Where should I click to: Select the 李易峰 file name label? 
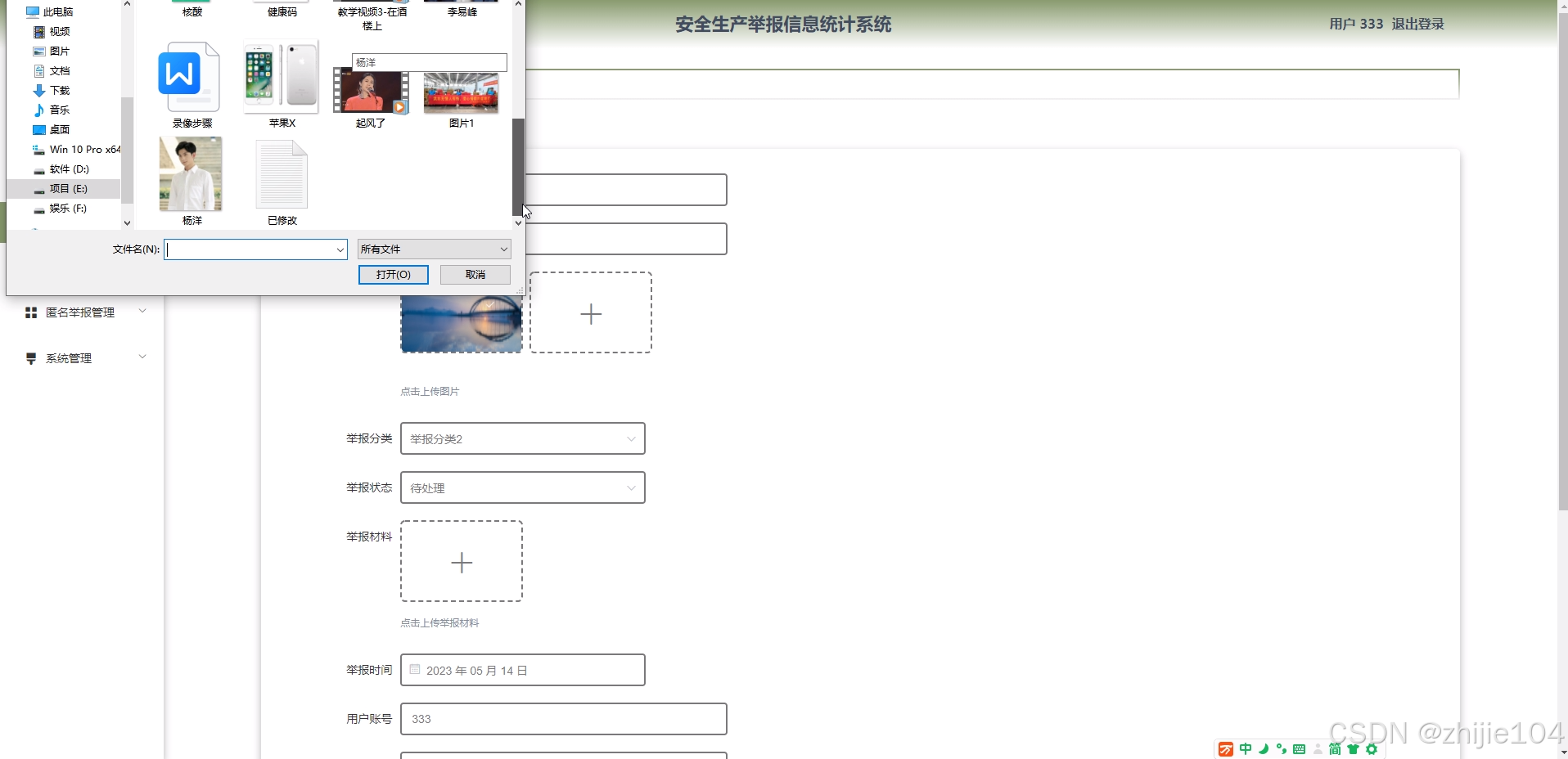click(462, 12)
